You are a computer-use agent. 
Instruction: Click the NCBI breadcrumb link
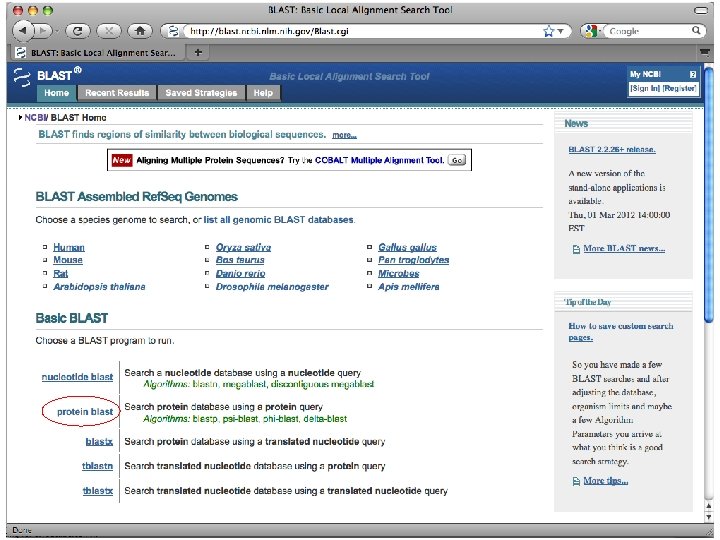pos(35,118)
